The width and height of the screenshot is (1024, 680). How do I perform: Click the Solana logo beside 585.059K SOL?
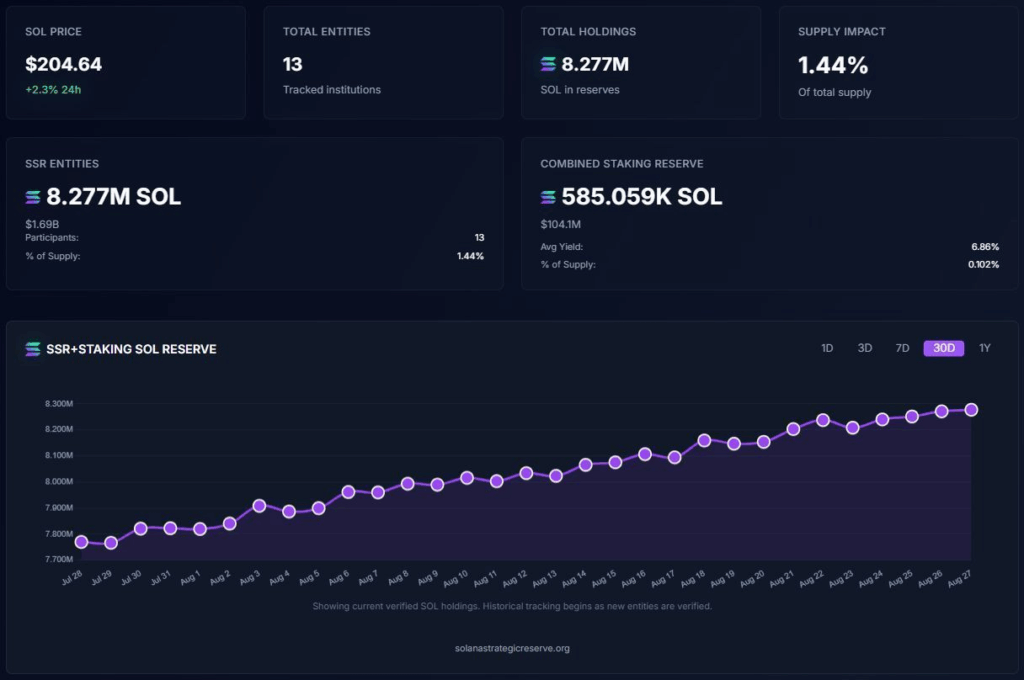coord(548,197)
